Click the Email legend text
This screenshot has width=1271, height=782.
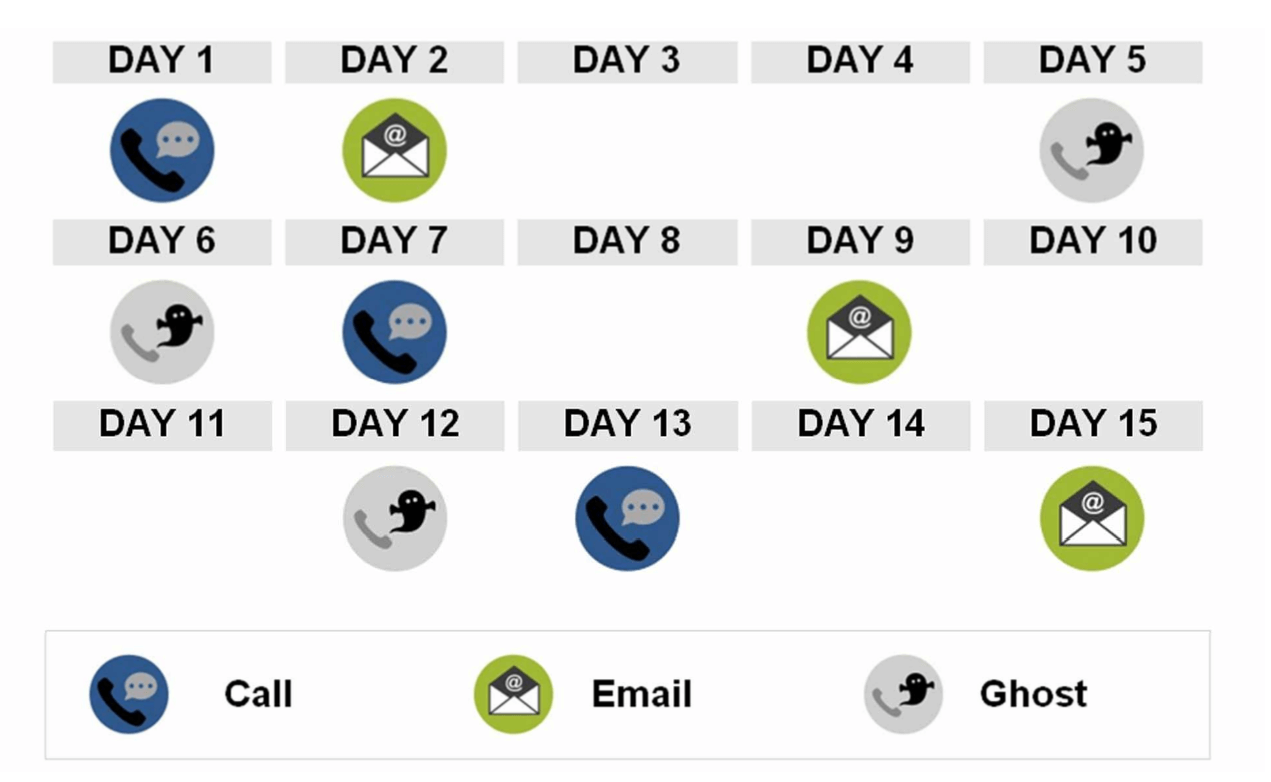(642, 694)
